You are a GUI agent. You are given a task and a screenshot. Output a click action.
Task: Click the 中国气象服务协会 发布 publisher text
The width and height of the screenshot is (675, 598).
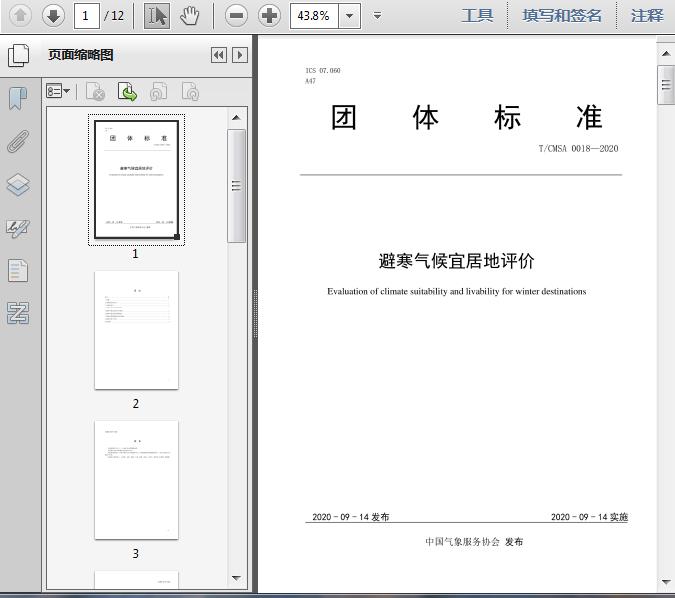pos(474,542)
